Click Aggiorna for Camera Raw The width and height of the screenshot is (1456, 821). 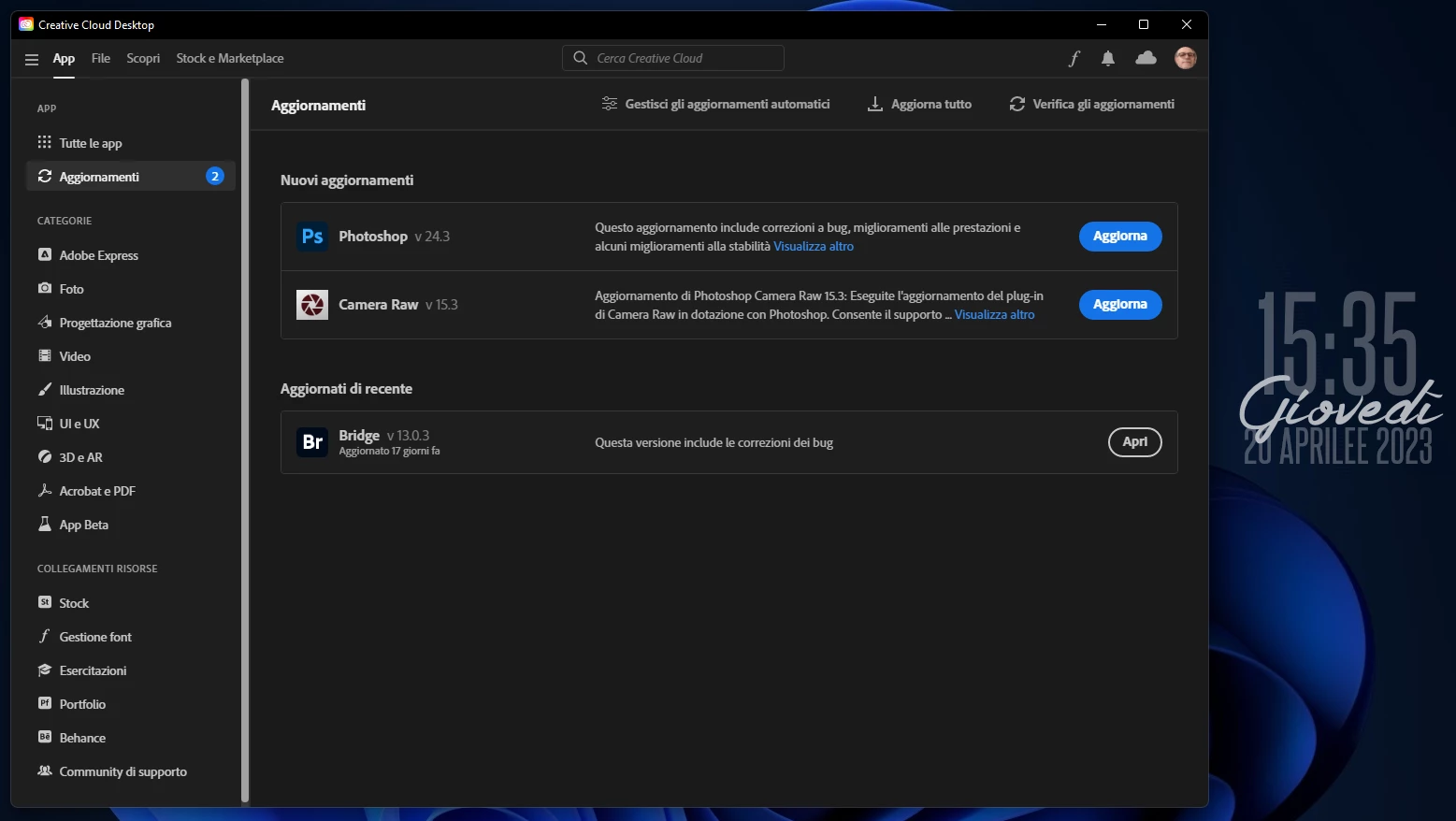1120,305
